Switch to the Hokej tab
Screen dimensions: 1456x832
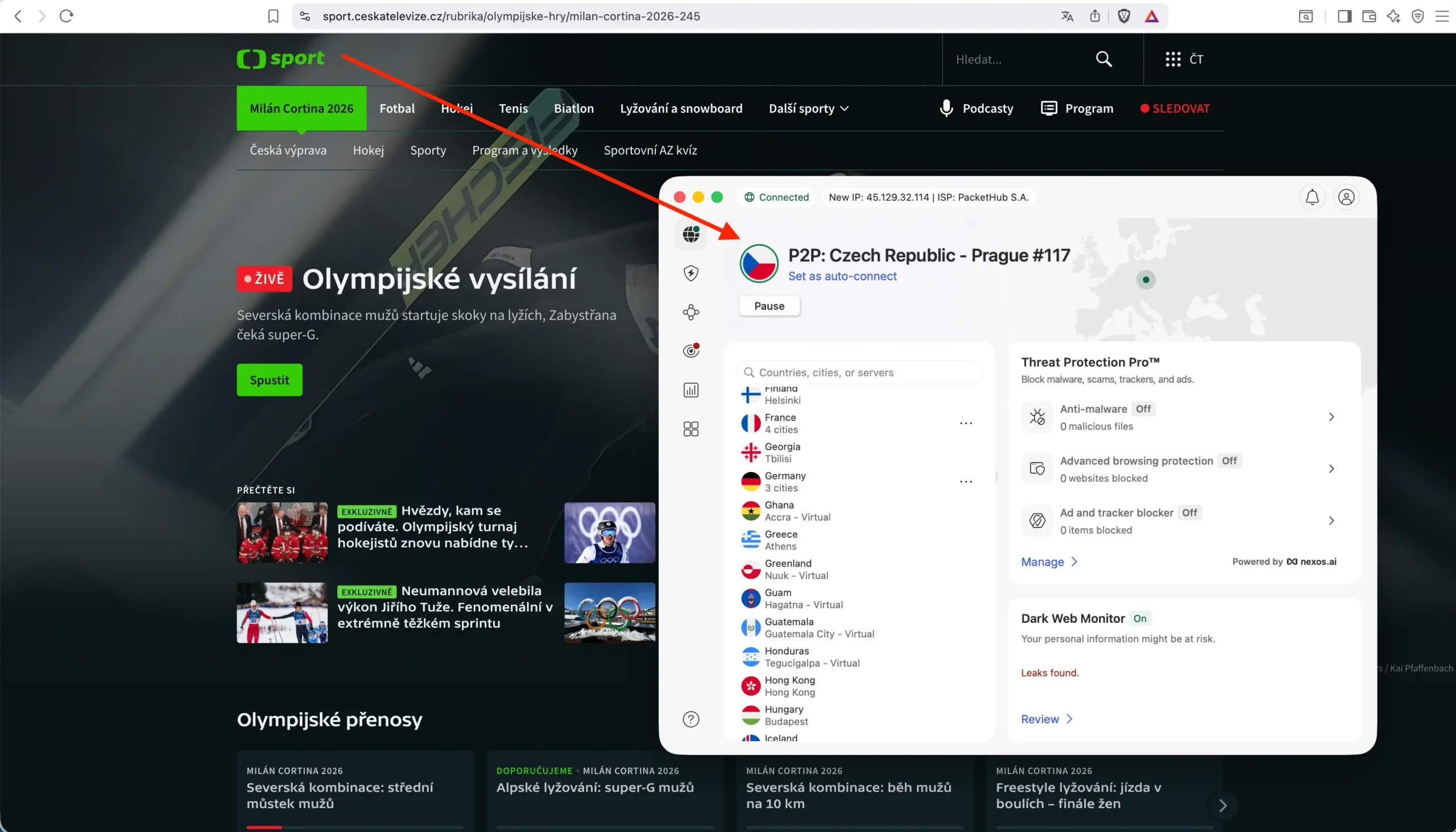pyautogui.click(x=456, y=108)
